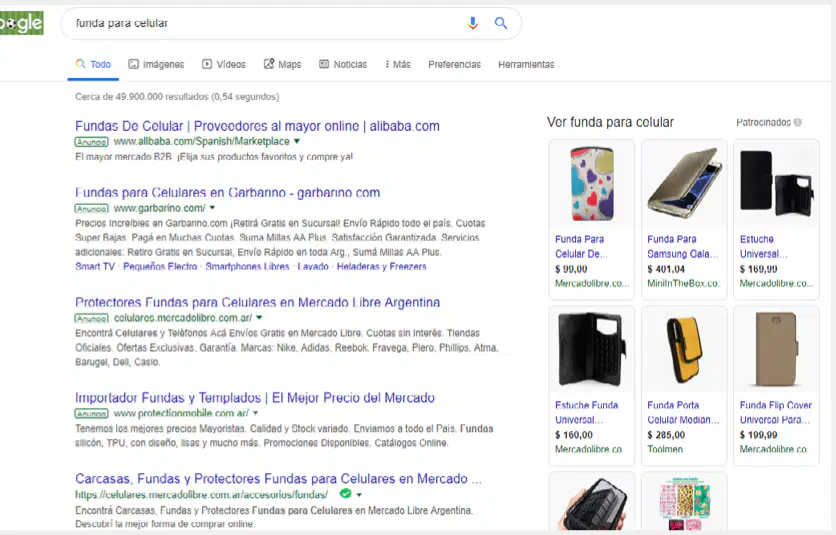
Task: Click the Pequeños Electro sitelink
Action: point(160,267)
